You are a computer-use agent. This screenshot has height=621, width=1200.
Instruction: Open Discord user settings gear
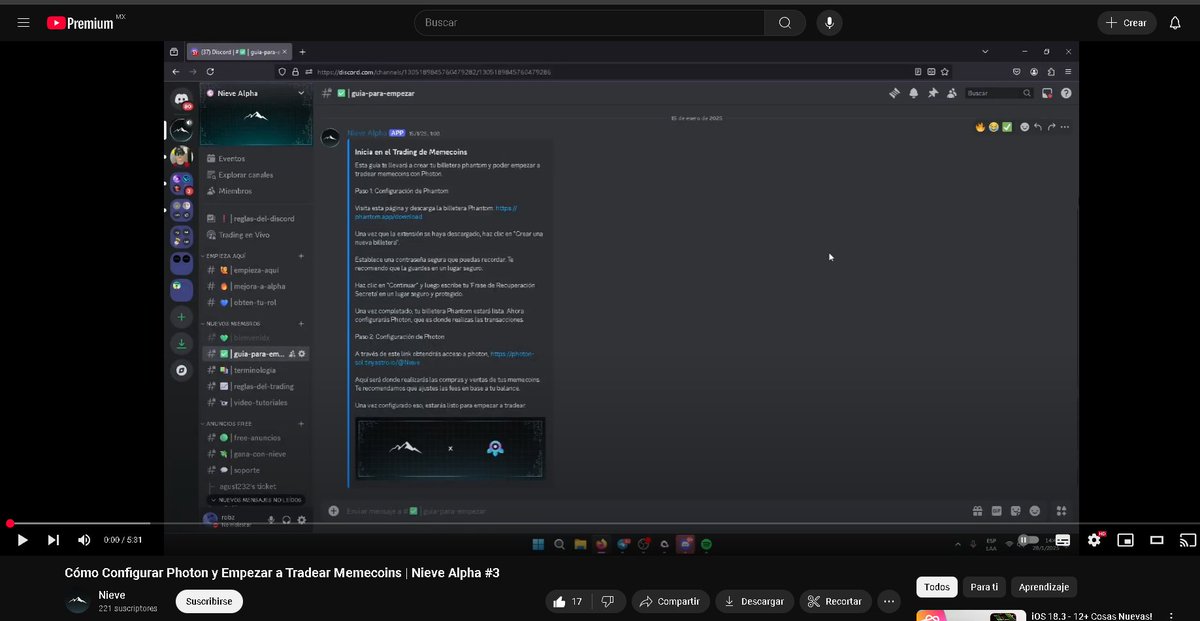(302, 519)
